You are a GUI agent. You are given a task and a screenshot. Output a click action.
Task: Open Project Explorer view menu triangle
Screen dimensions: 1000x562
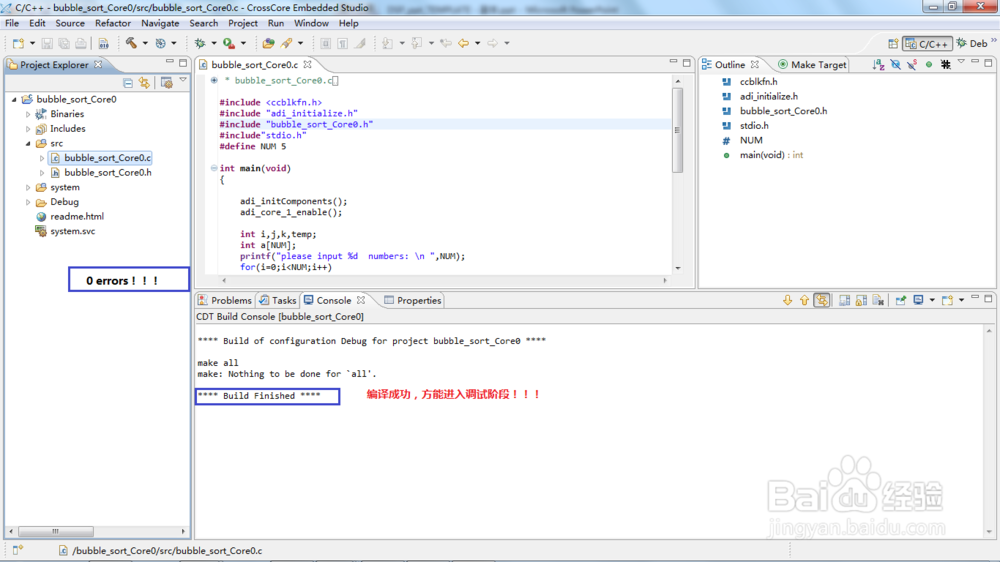click(x=183, y=80)
